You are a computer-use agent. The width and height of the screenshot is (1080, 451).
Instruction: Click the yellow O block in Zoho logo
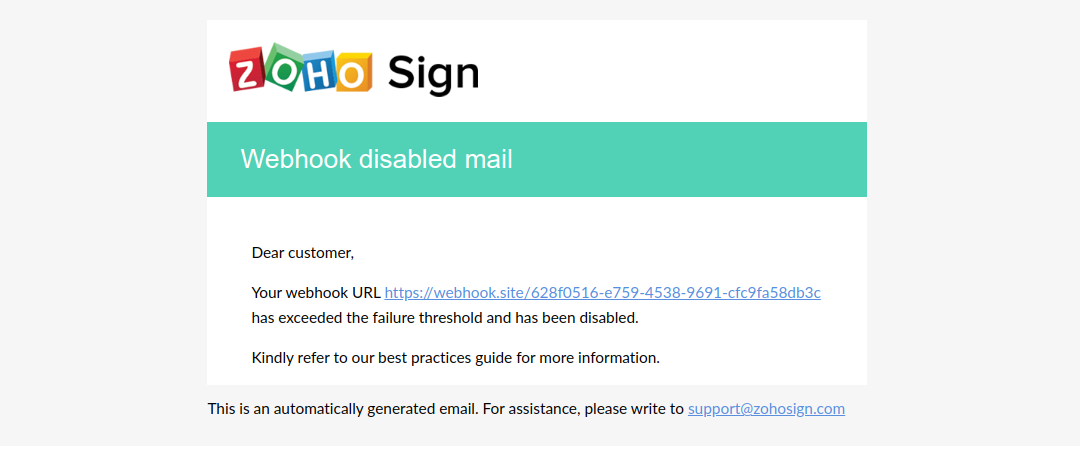tap(354, 72)
